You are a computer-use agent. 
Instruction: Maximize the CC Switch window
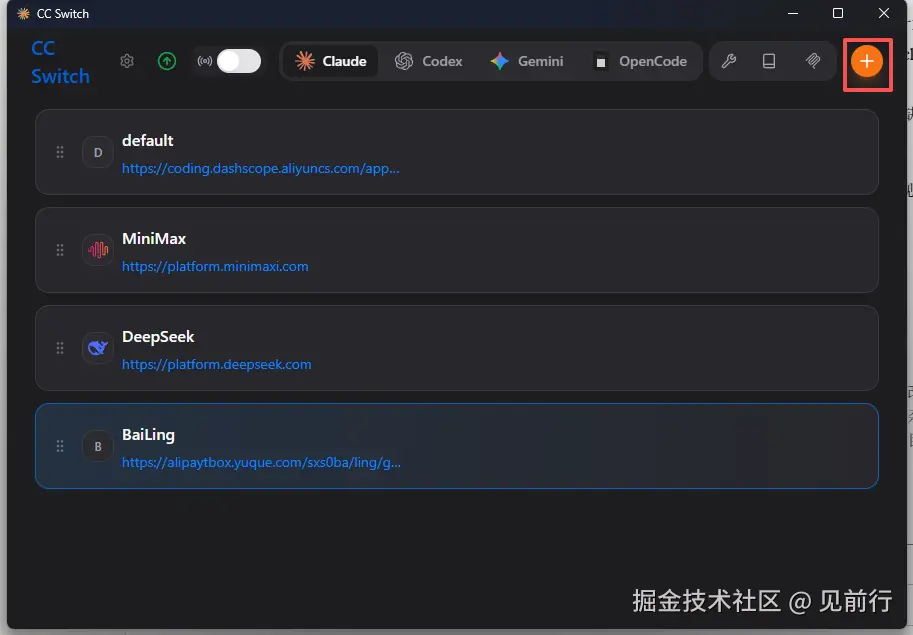tap(838, 13)
